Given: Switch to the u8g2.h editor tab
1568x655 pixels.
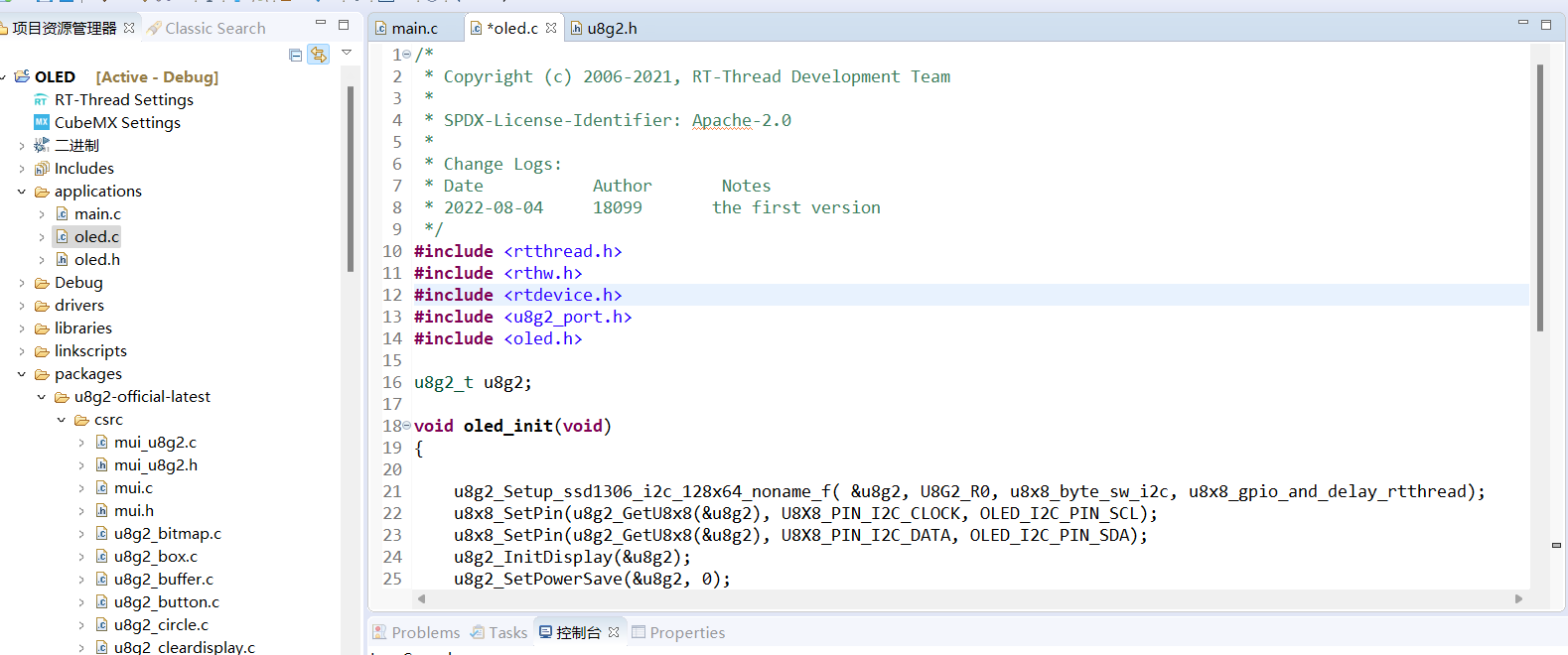Looking at the screenshot, I should click(603, 28).
